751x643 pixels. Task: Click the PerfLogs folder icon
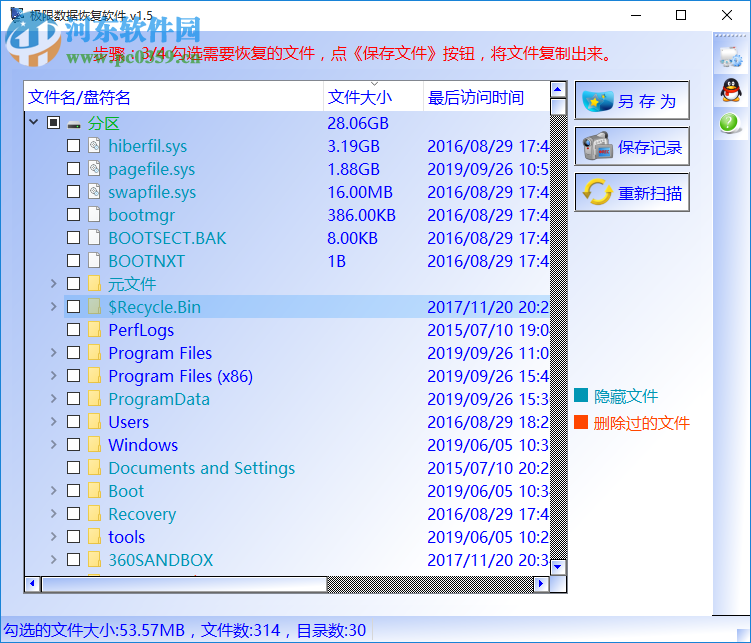[x=94, y=329]
